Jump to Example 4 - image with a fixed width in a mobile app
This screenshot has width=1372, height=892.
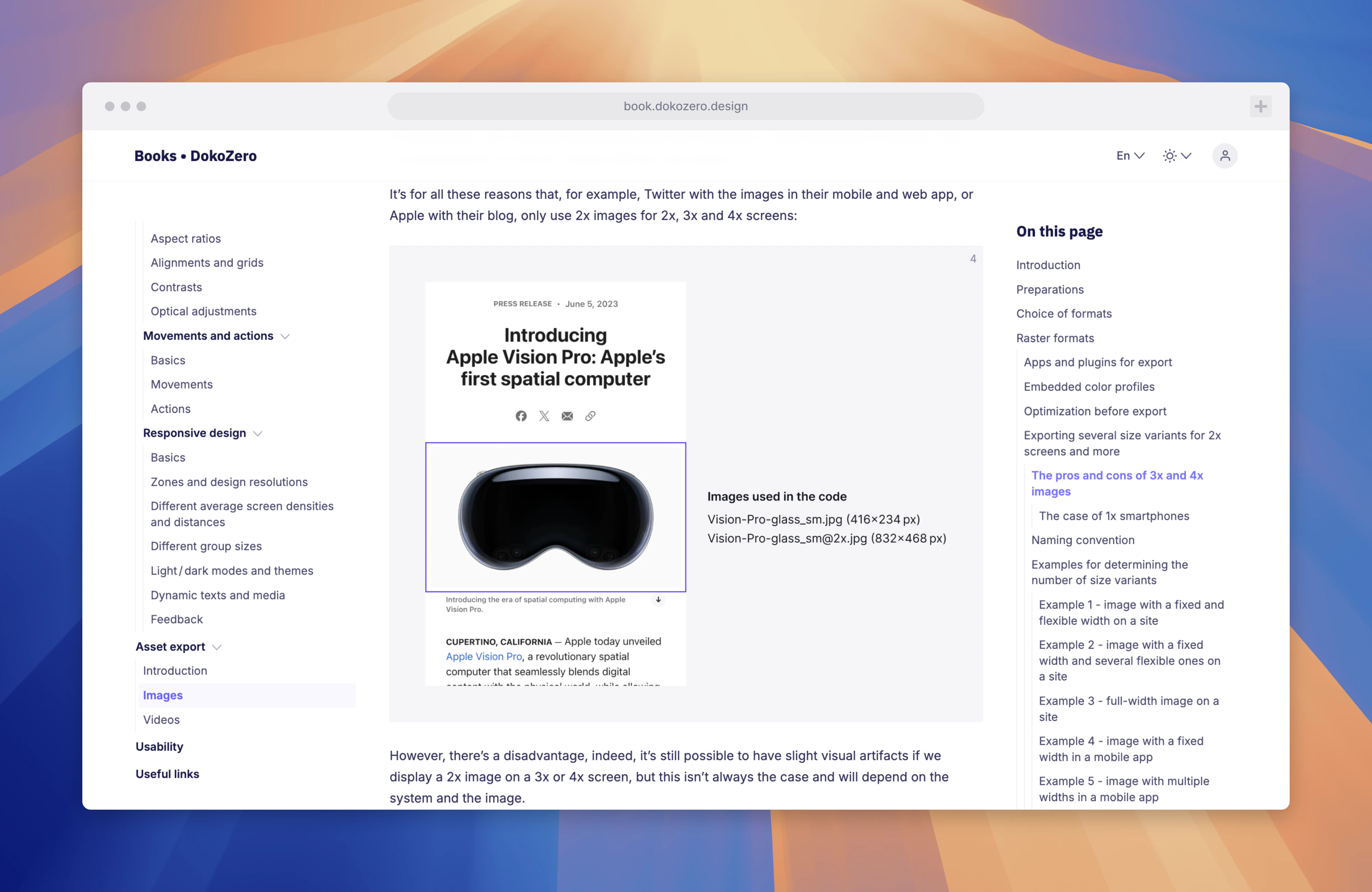click(x=1121, y=749)
